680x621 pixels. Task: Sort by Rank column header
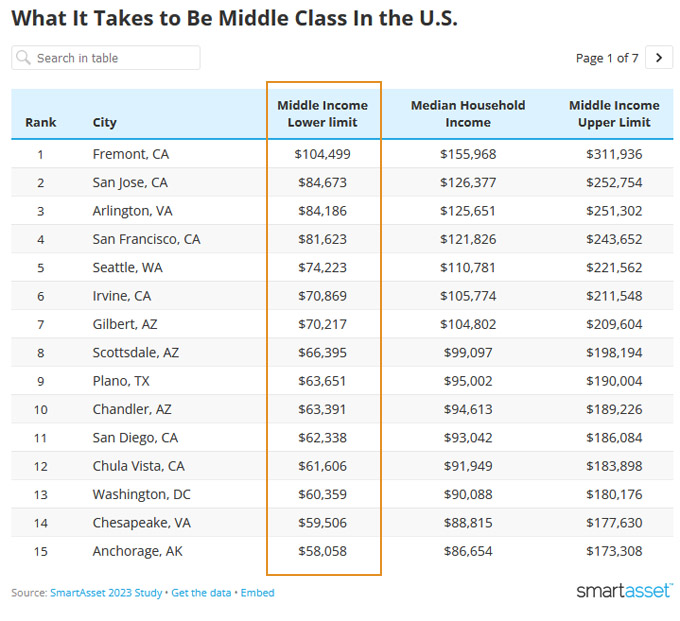(x=40, y=122)
